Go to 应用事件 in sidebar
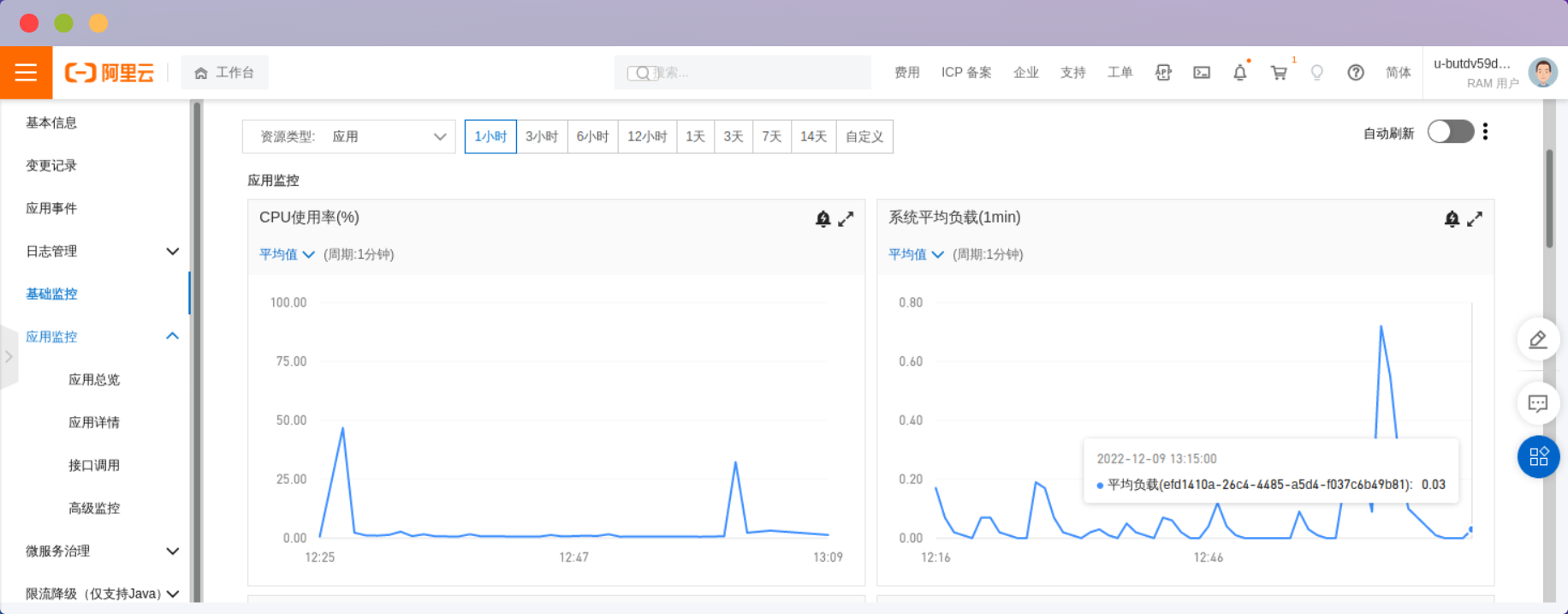Viewport: 1568px width, 614px height. (x=51, y=208)
